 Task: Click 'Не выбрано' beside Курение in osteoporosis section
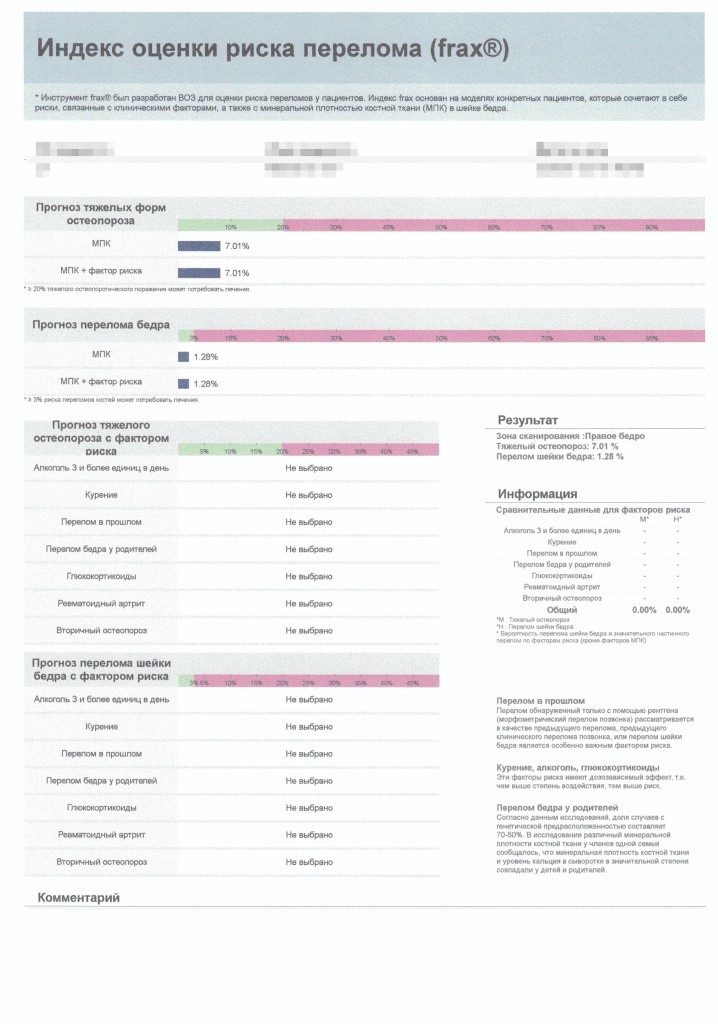[308, 495]
